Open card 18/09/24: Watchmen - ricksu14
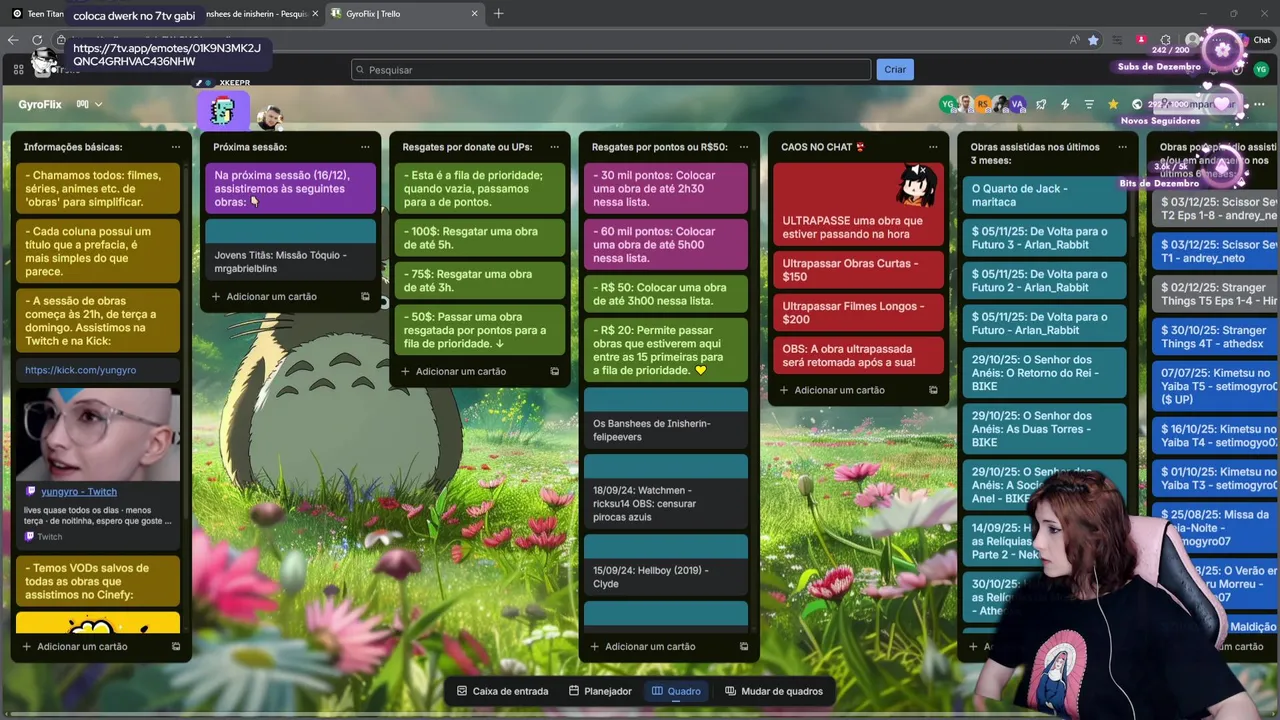This screenshot has width=1280, height=720. [x=665, y=491]
